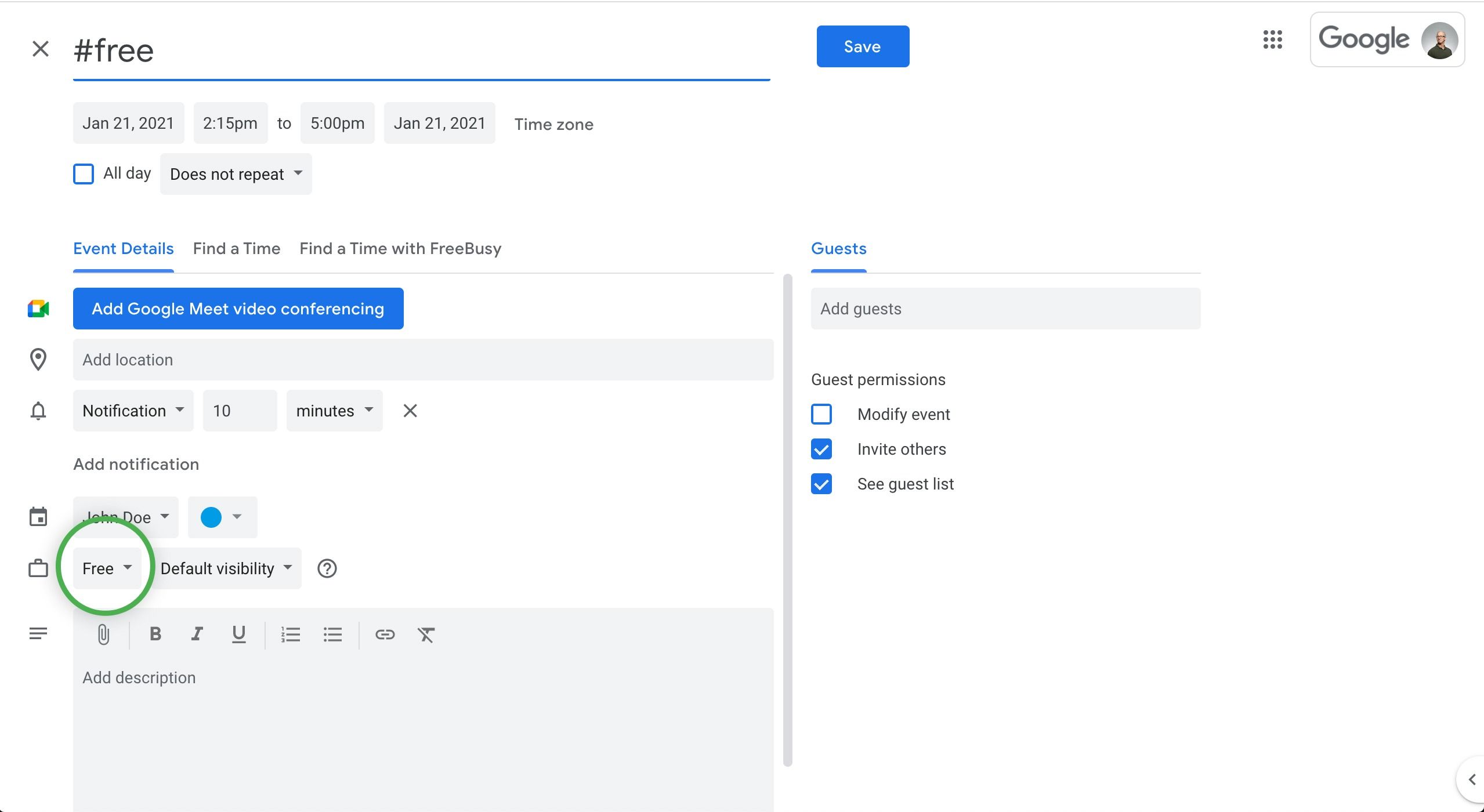Open visibility help question mark
The image size is (1484, 812).
tap(327, 568)
